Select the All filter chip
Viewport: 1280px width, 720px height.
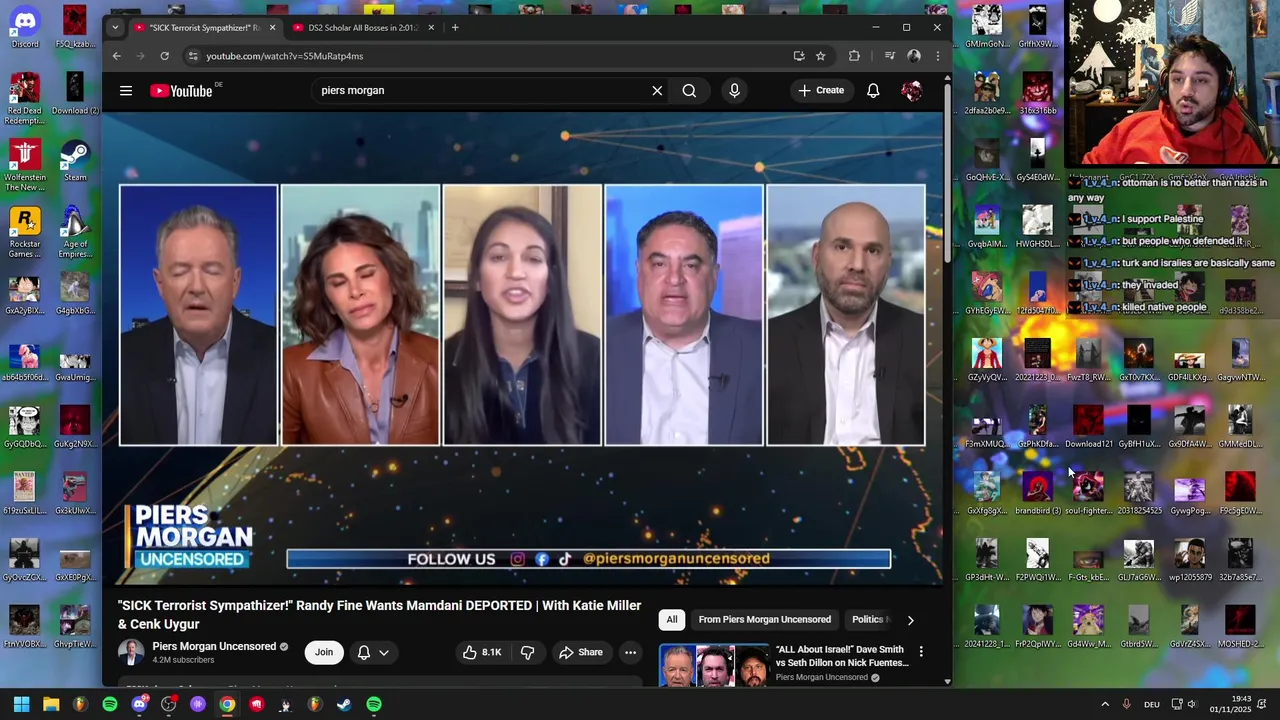672,620
